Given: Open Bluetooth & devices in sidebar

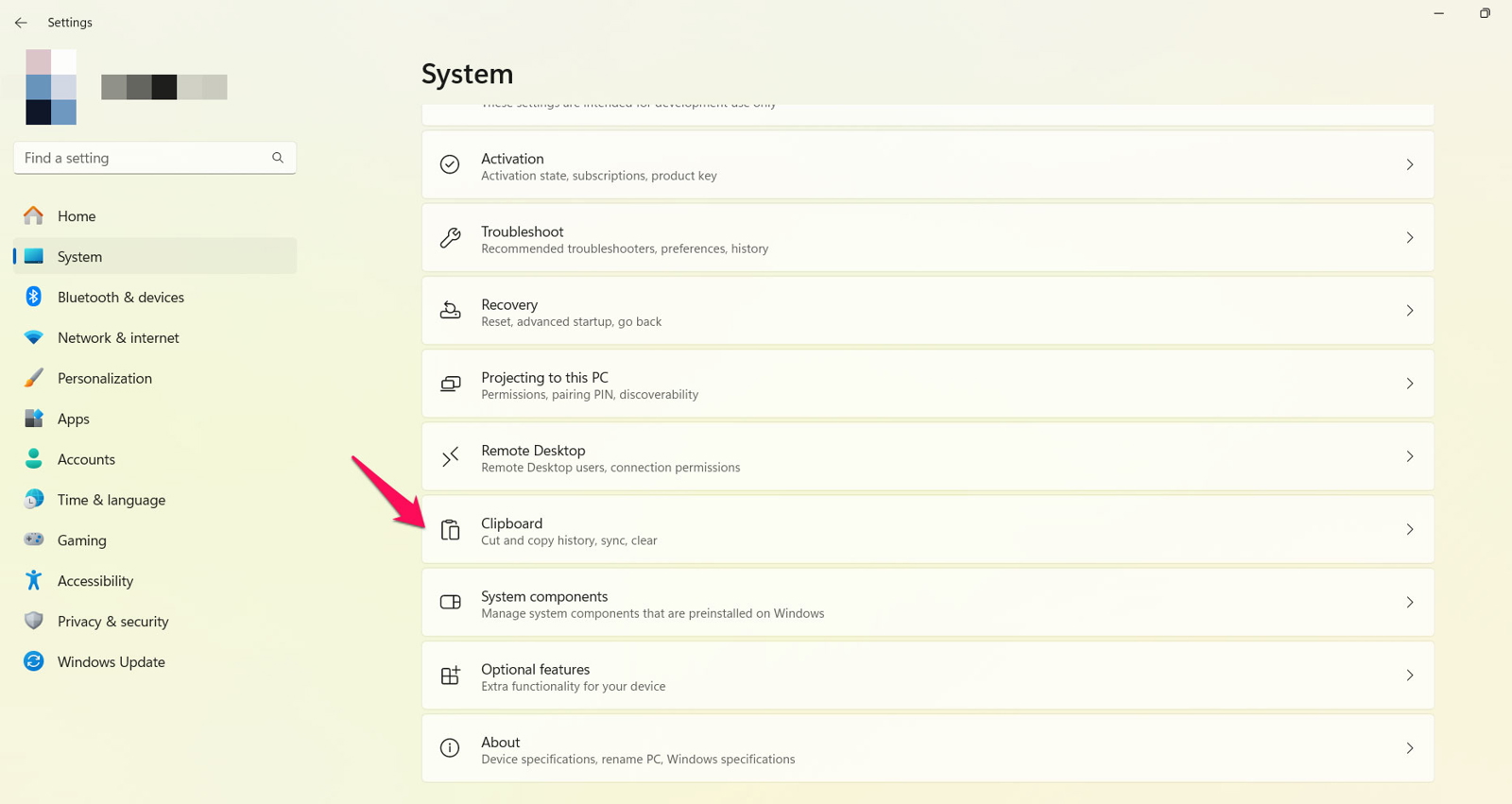Looking at the screenshot, I should pyautogui.click(x=120, y=297).
